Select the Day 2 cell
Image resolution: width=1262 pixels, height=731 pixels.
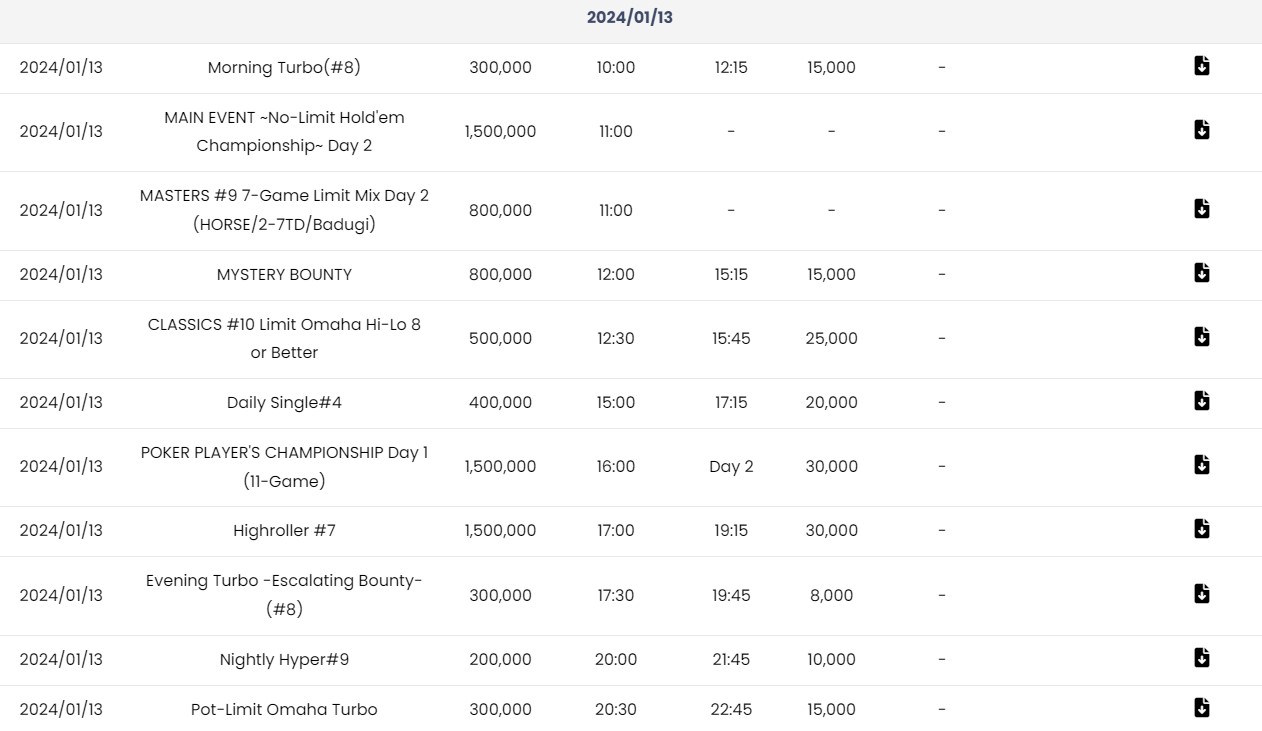point(731,466)
